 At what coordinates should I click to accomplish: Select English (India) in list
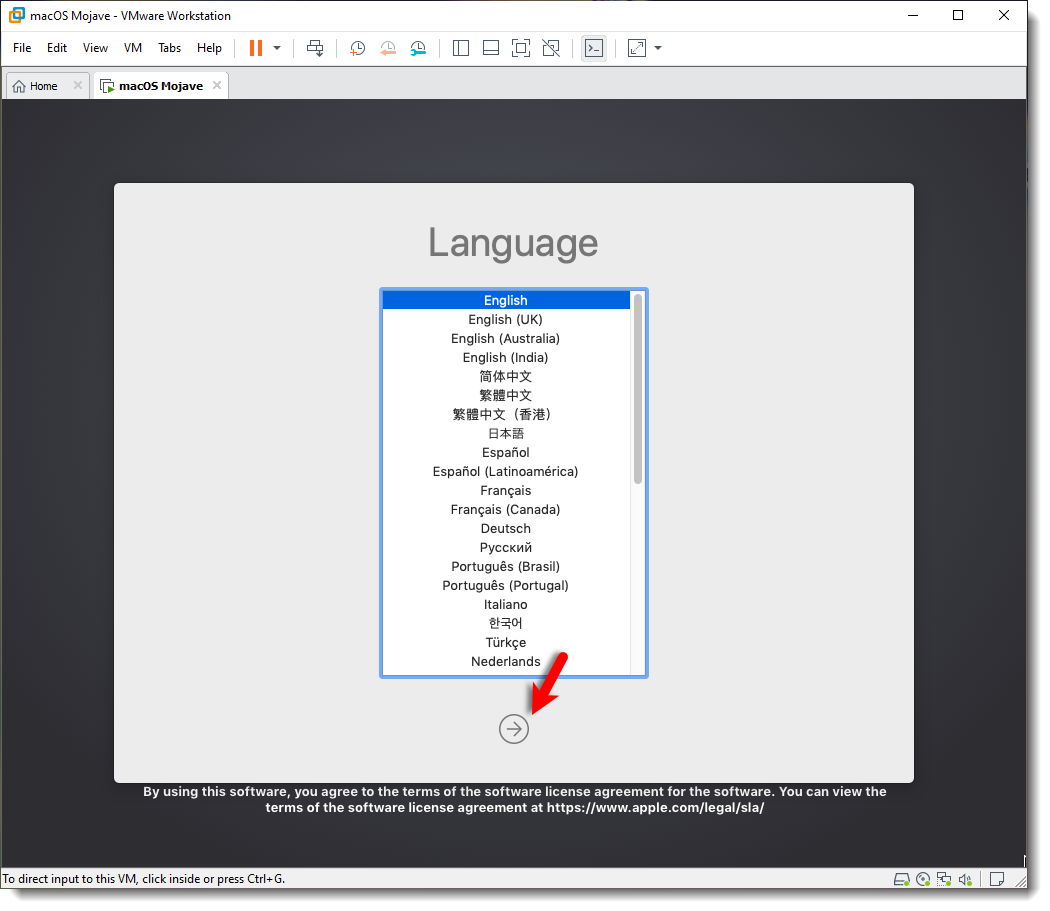tap(506, 358)
